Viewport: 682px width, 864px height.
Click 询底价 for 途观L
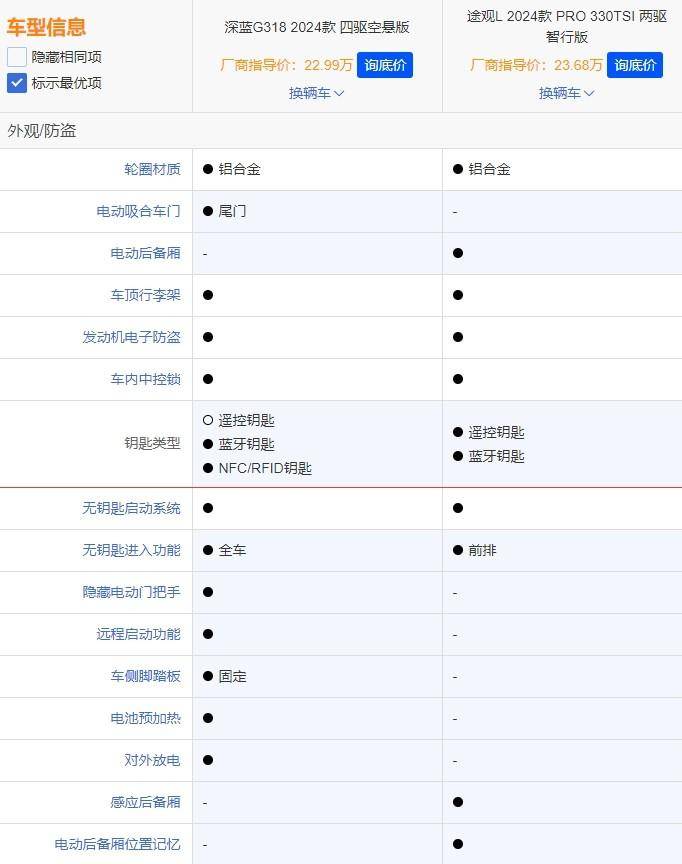tap(634, 65)
